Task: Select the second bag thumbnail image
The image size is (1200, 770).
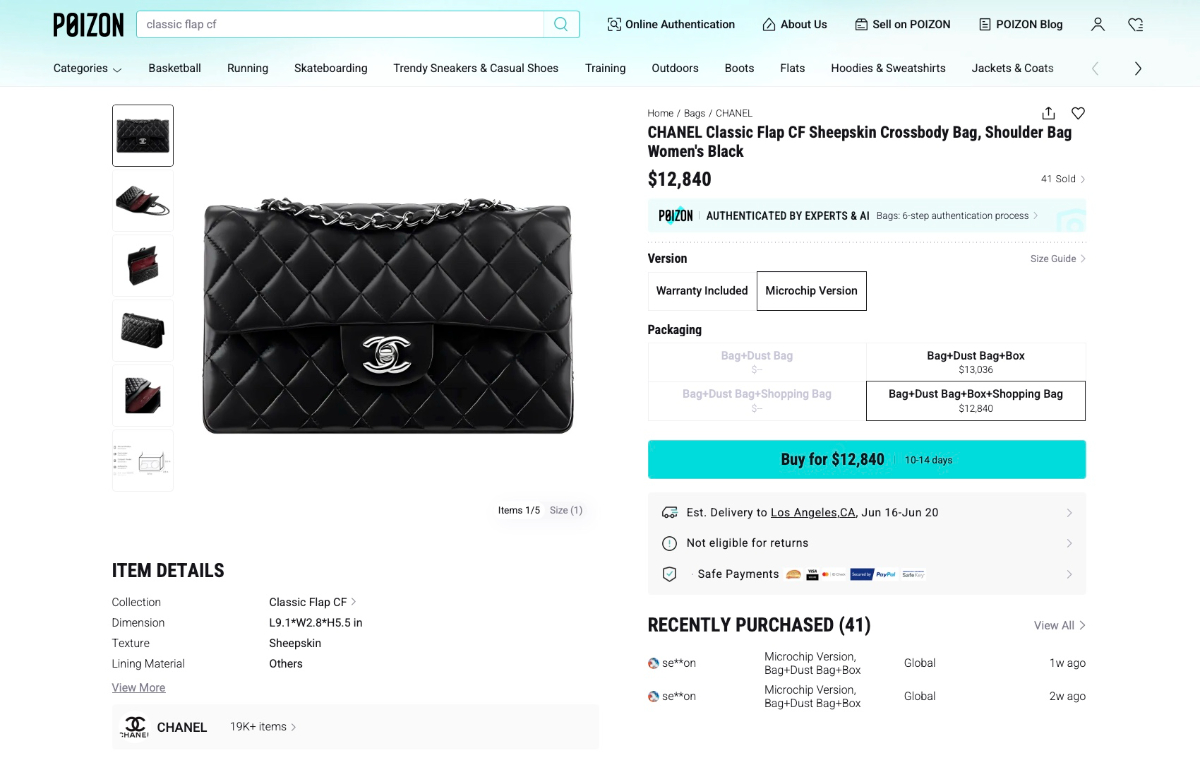Action: (143, 201)
